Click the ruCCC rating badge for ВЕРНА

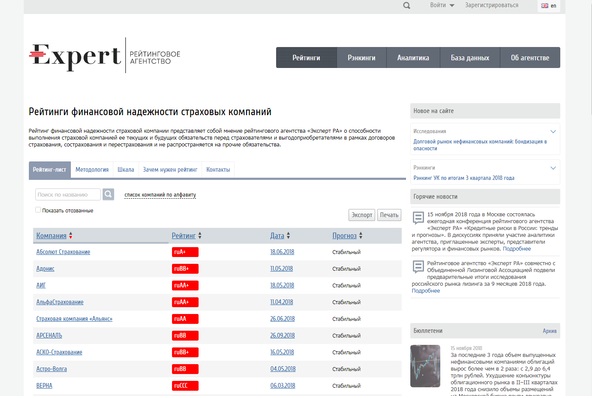(185, 386)
